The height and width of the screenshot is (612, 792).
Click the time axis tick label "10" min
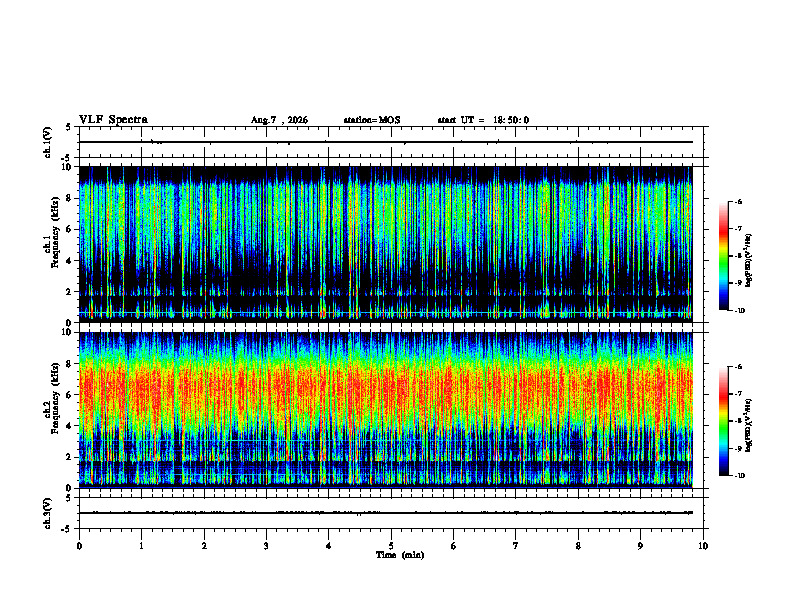703,546
